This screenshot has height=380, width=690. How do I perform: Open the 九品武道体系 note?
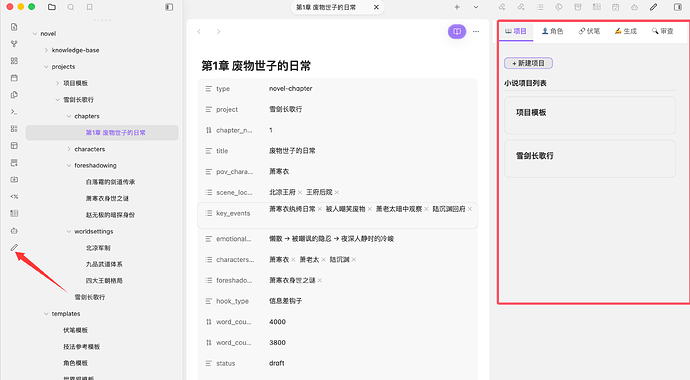click(x=104, y=264)
